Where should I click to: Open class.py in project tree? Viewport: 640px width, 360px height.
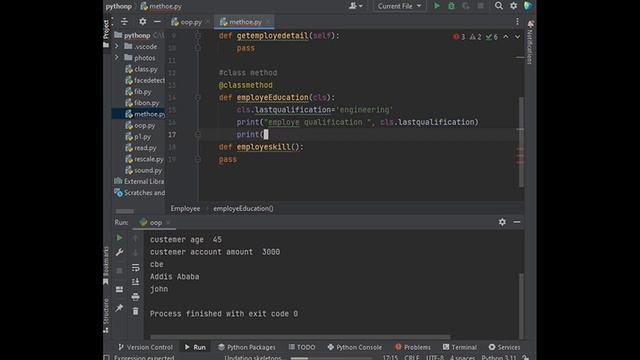(x=141, y=69)
